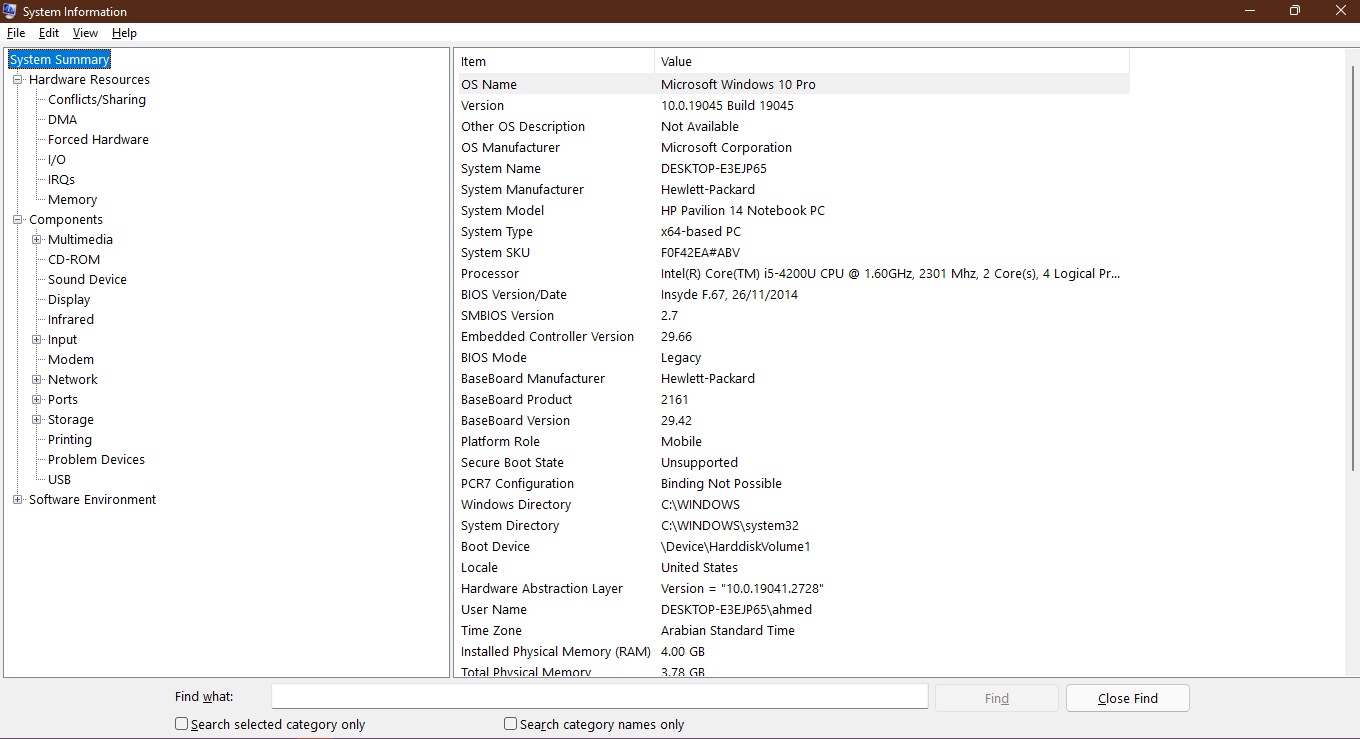Select Problem Devices in the tree
The image size is (1360, 739).
pos(96,460)
